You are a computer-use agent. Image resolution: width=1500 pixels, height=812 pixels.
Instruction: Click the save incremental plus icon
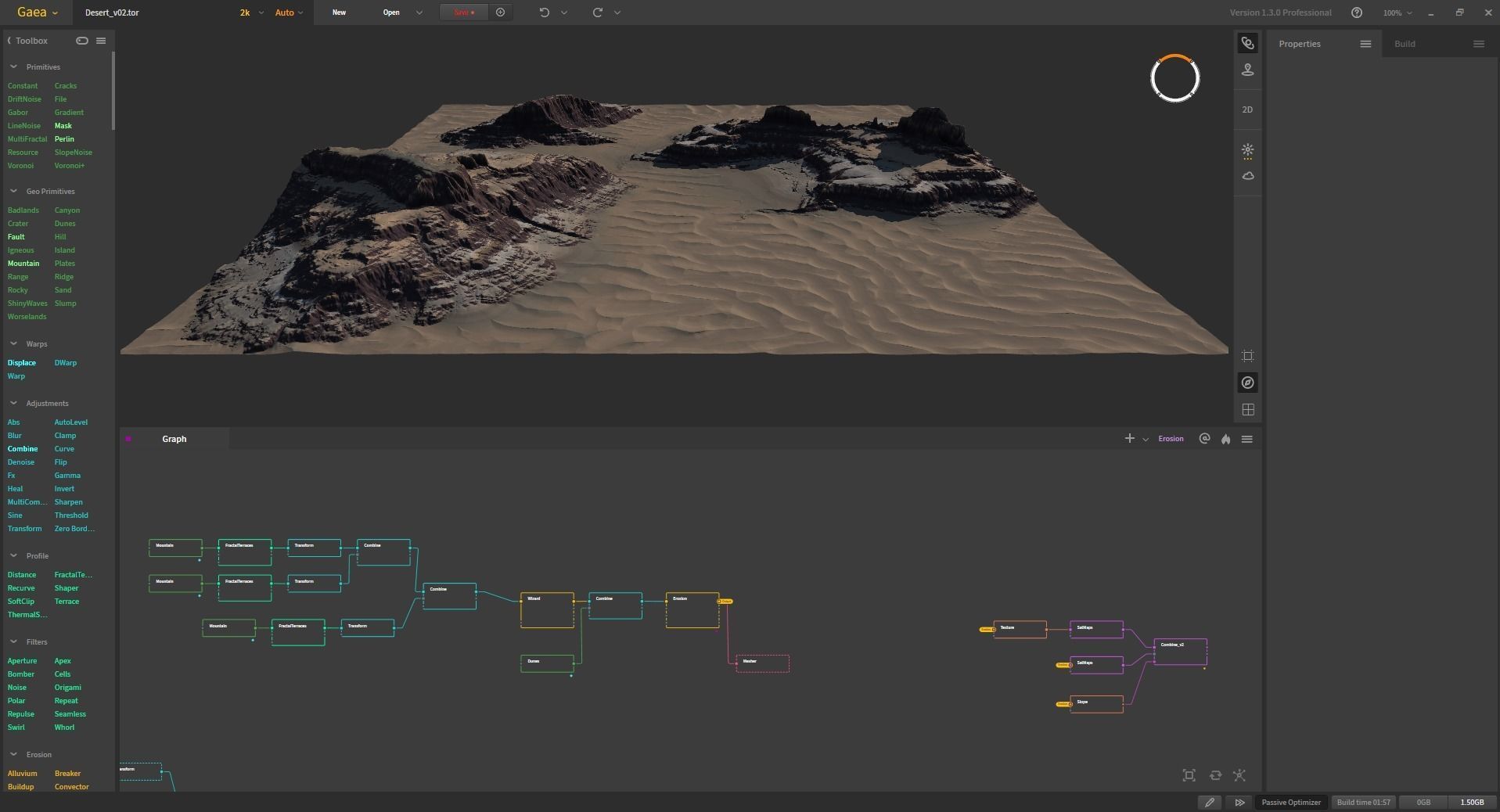point(501,13)
